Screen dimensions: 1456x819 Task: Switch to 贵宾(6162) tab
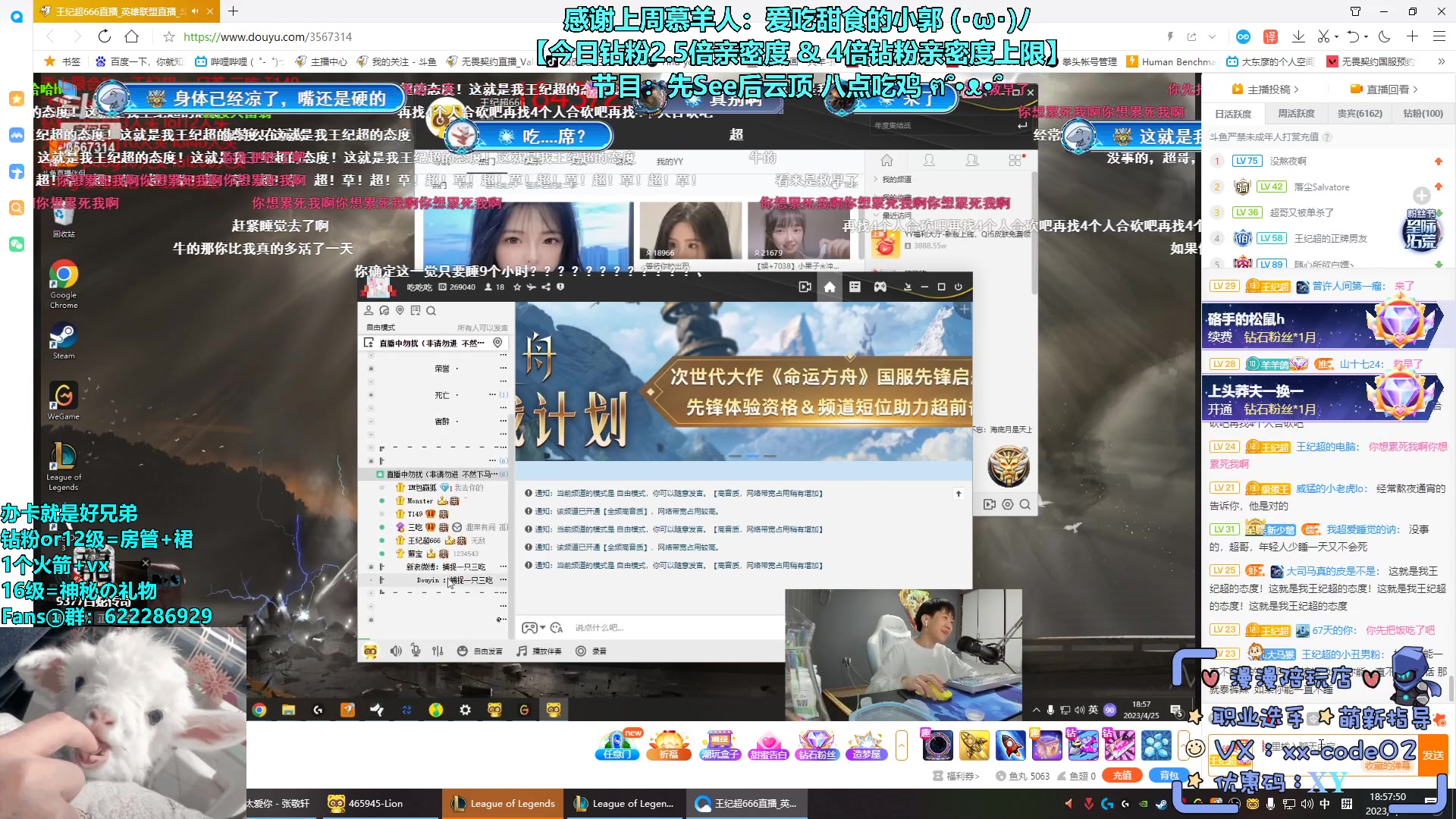click(1360, 114)
